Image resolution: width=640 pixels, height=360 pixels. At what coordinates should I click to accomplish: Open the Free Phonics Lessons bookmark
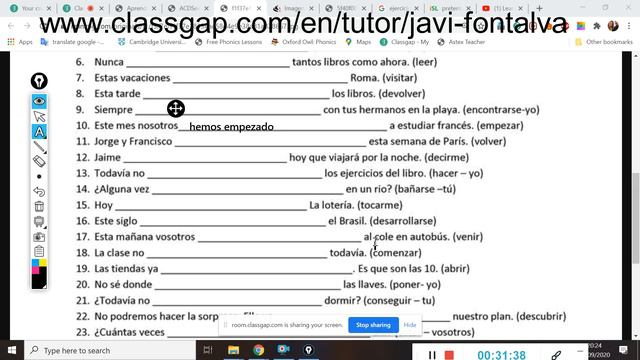(x=229, y=42)
